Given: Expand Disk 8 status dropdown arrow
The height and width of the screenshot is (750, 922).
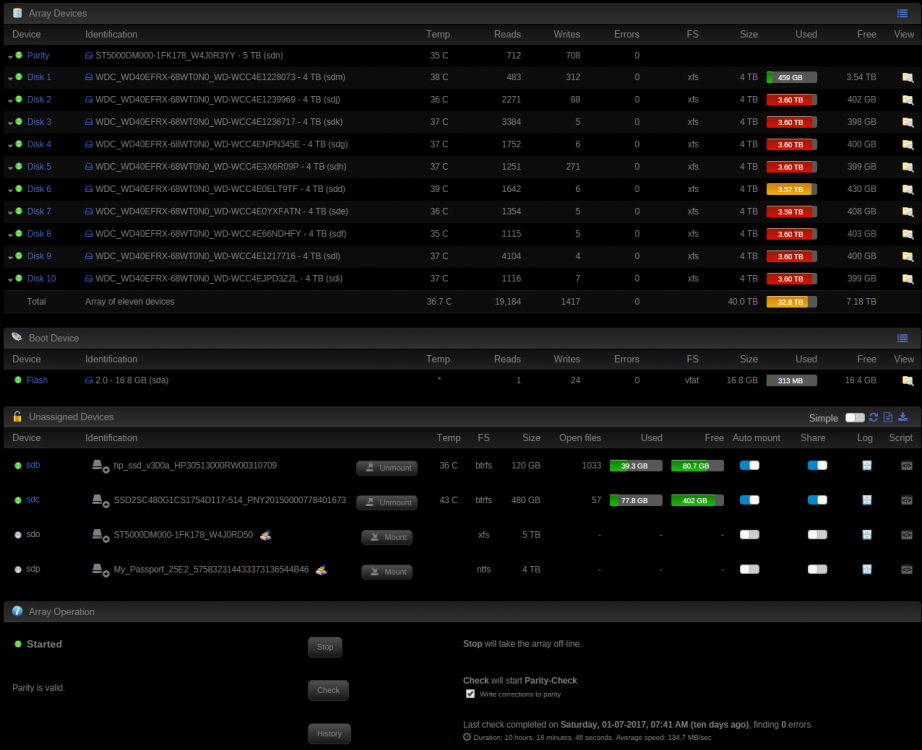Looking at the screenshot, I should (x=10, y=235).
